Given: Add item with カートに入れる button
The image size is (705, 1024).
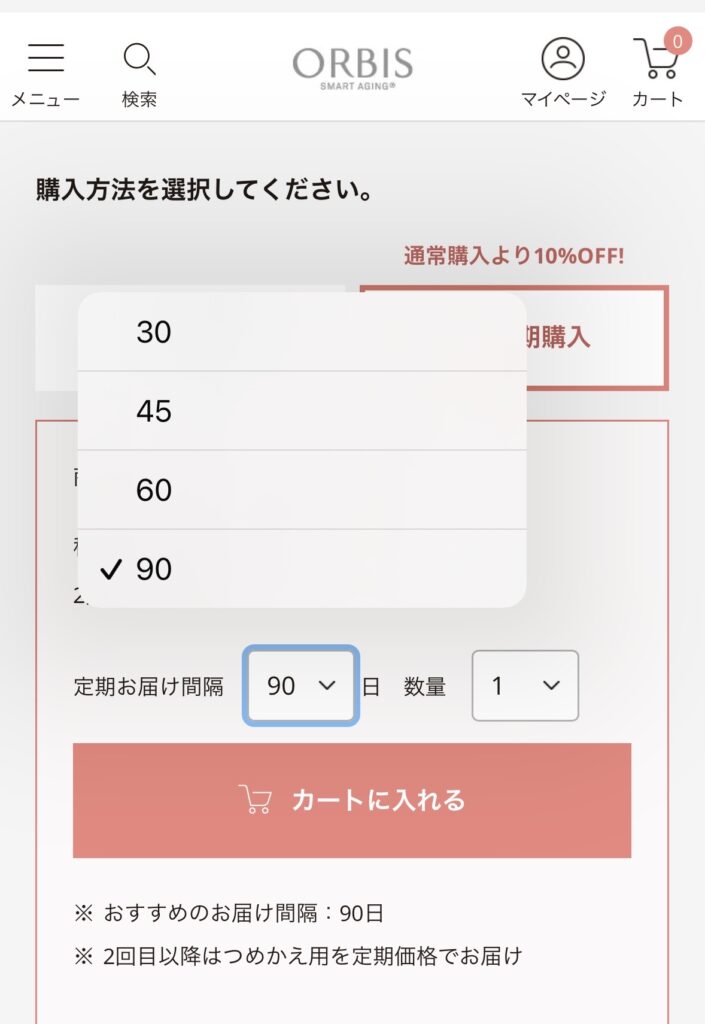Looking at the screenshot, I should coord(352,800).
